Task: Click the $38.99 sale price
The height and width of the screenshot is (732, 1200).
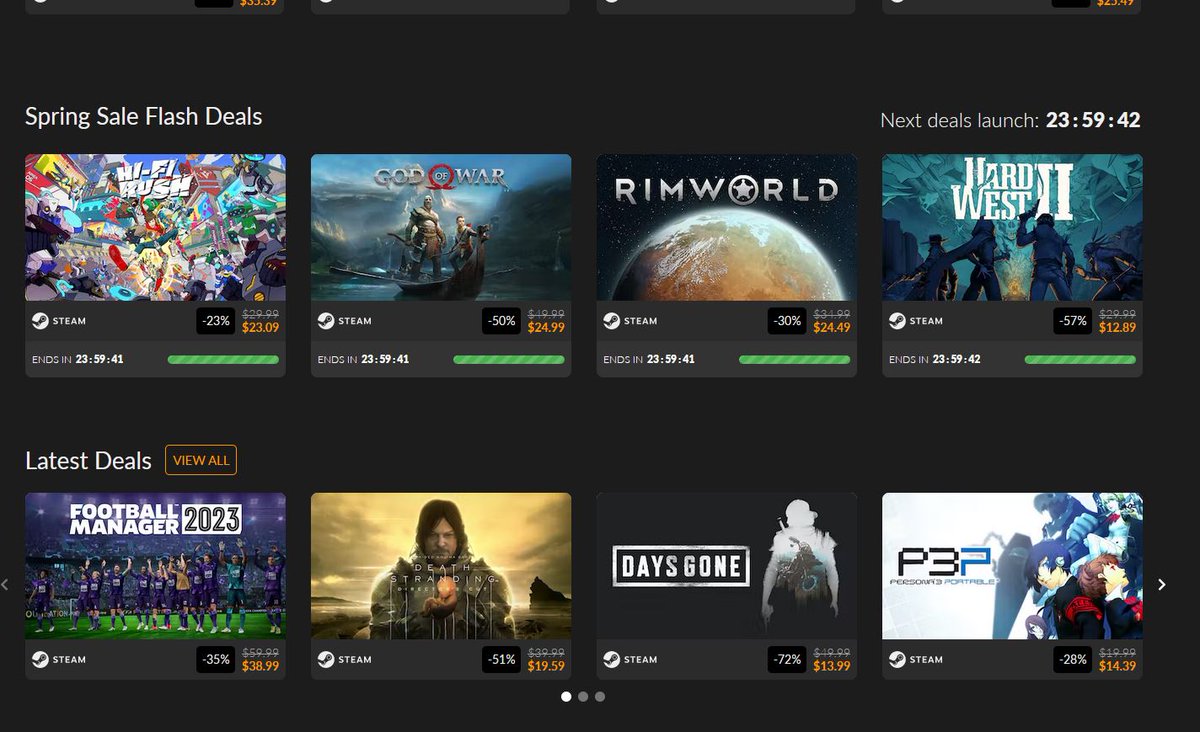Action: [260, 666]
